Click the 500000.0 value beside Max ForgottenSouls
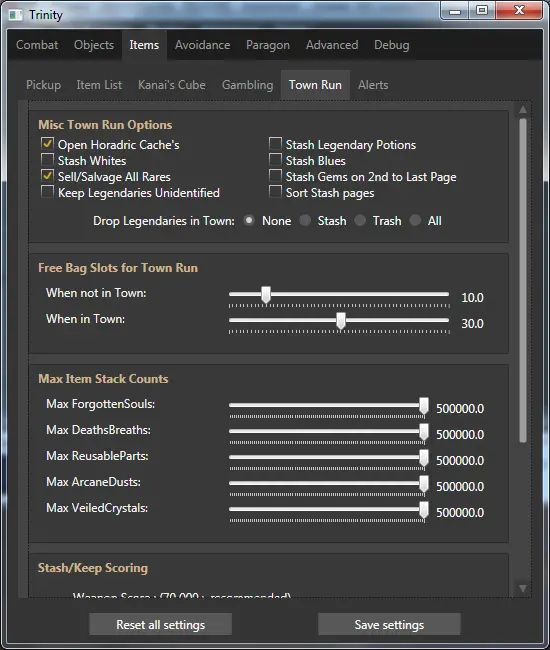Screen dimensions: 550x650 [x=460, y=409]
